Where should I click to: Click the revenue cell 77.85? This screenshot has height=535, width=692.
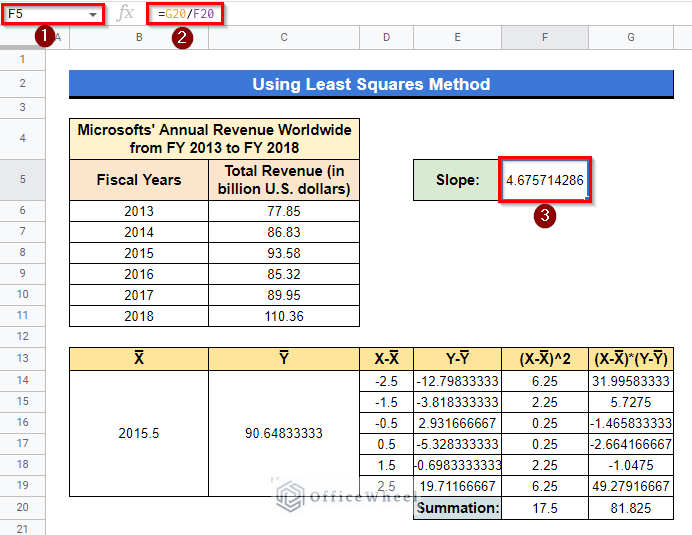click(284, 211)
